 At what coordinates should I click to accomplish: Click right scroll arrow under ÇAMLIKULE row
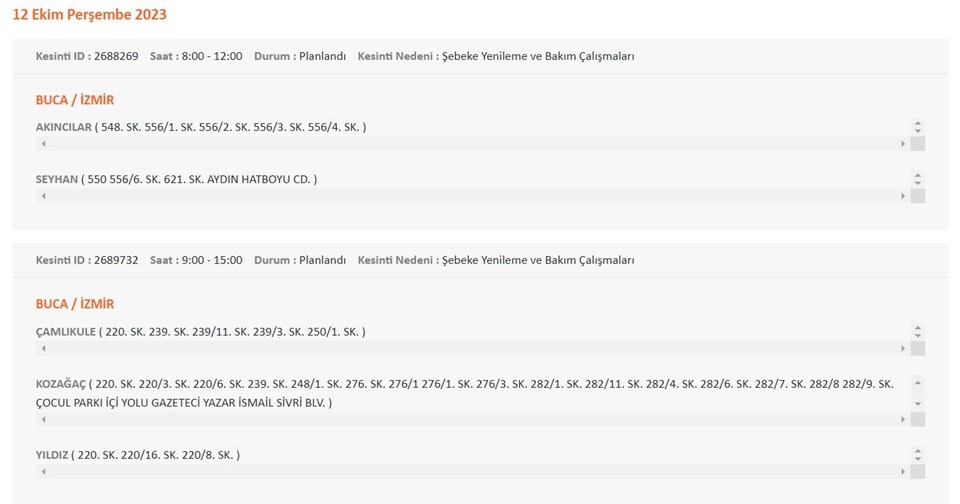click(903, 349)
